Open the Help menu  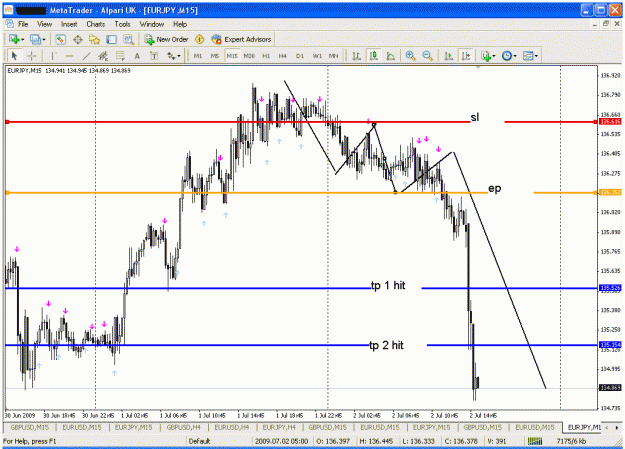point(180,24)
